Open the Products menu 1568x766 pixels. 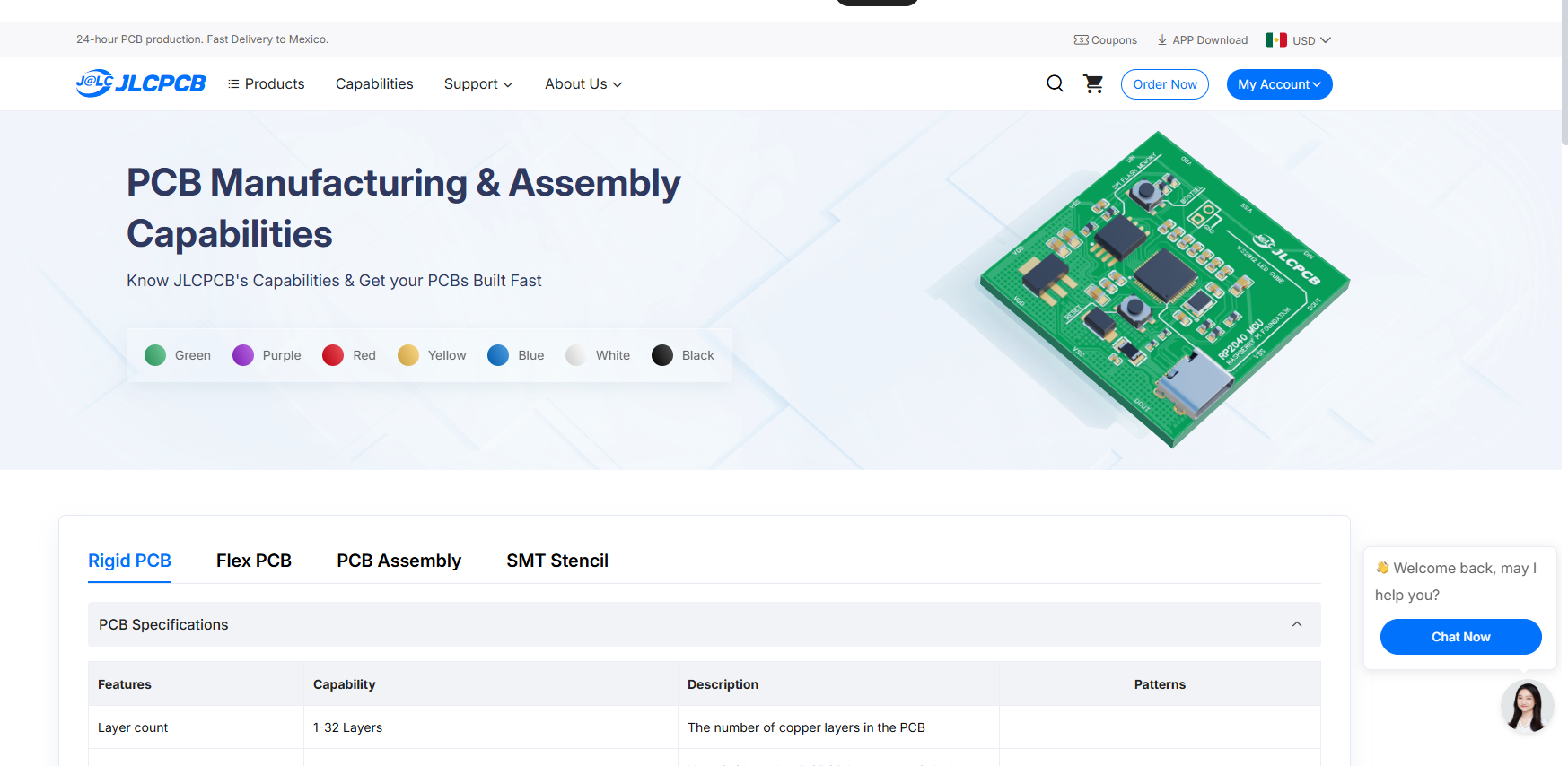coord(267,83)
